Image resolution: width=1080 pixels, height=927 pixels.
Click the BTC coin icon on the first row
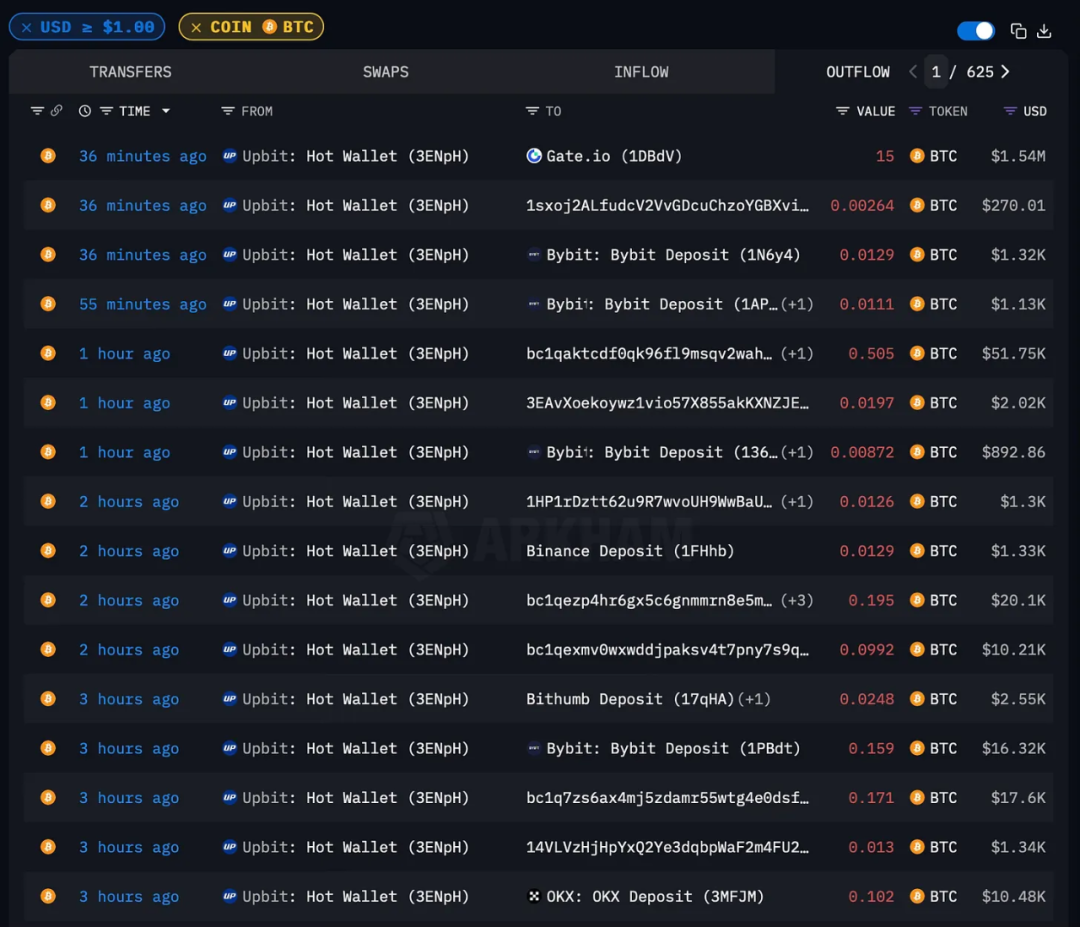[48, 156]
